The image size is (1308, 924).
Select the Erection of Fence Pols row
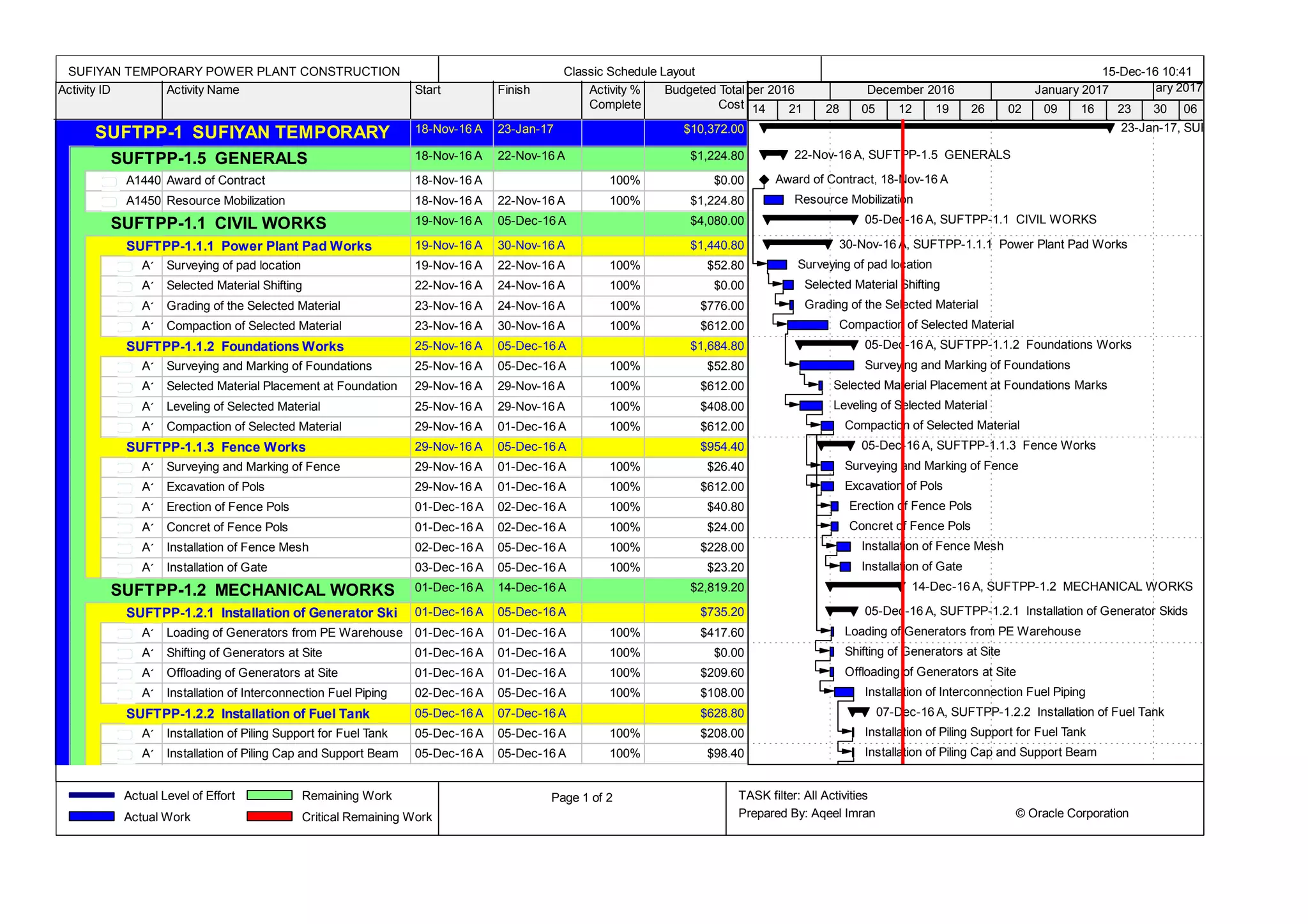(227, 507)
